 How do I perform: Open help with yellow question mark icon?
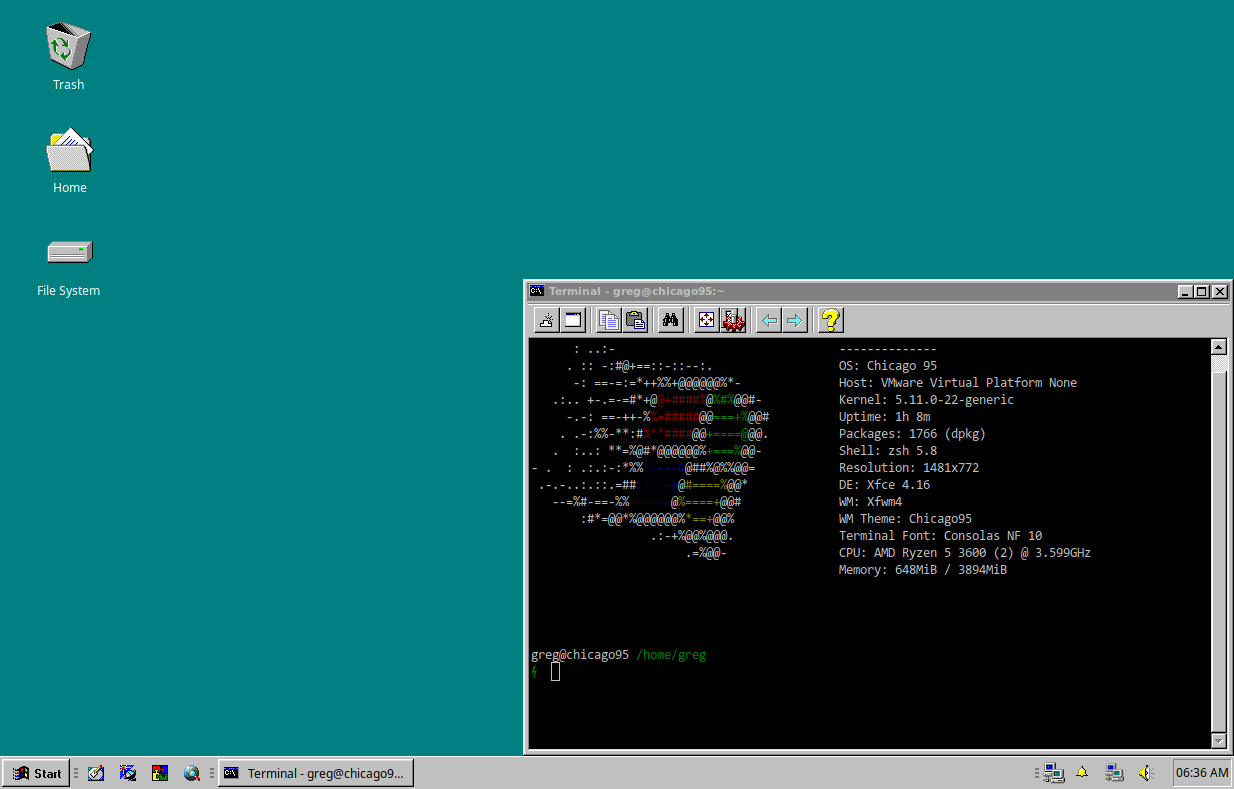[830, 320]
